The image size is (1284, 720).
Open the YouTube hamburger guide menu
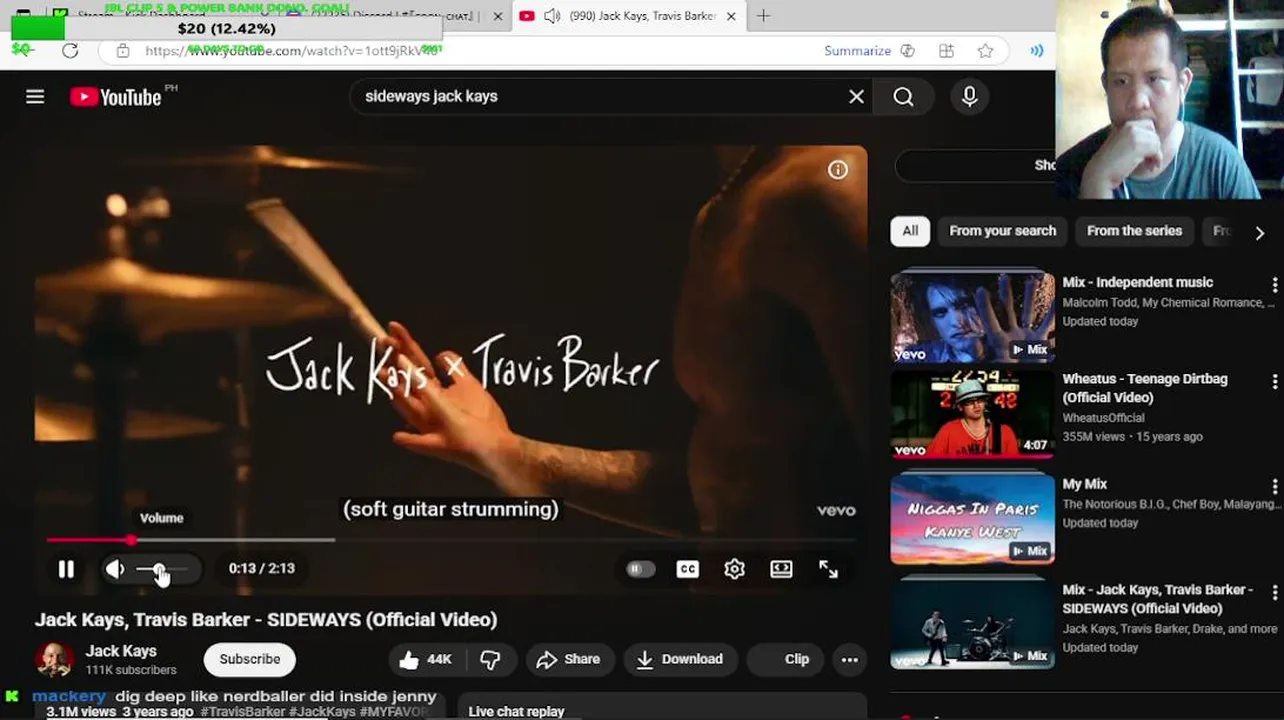35,96
